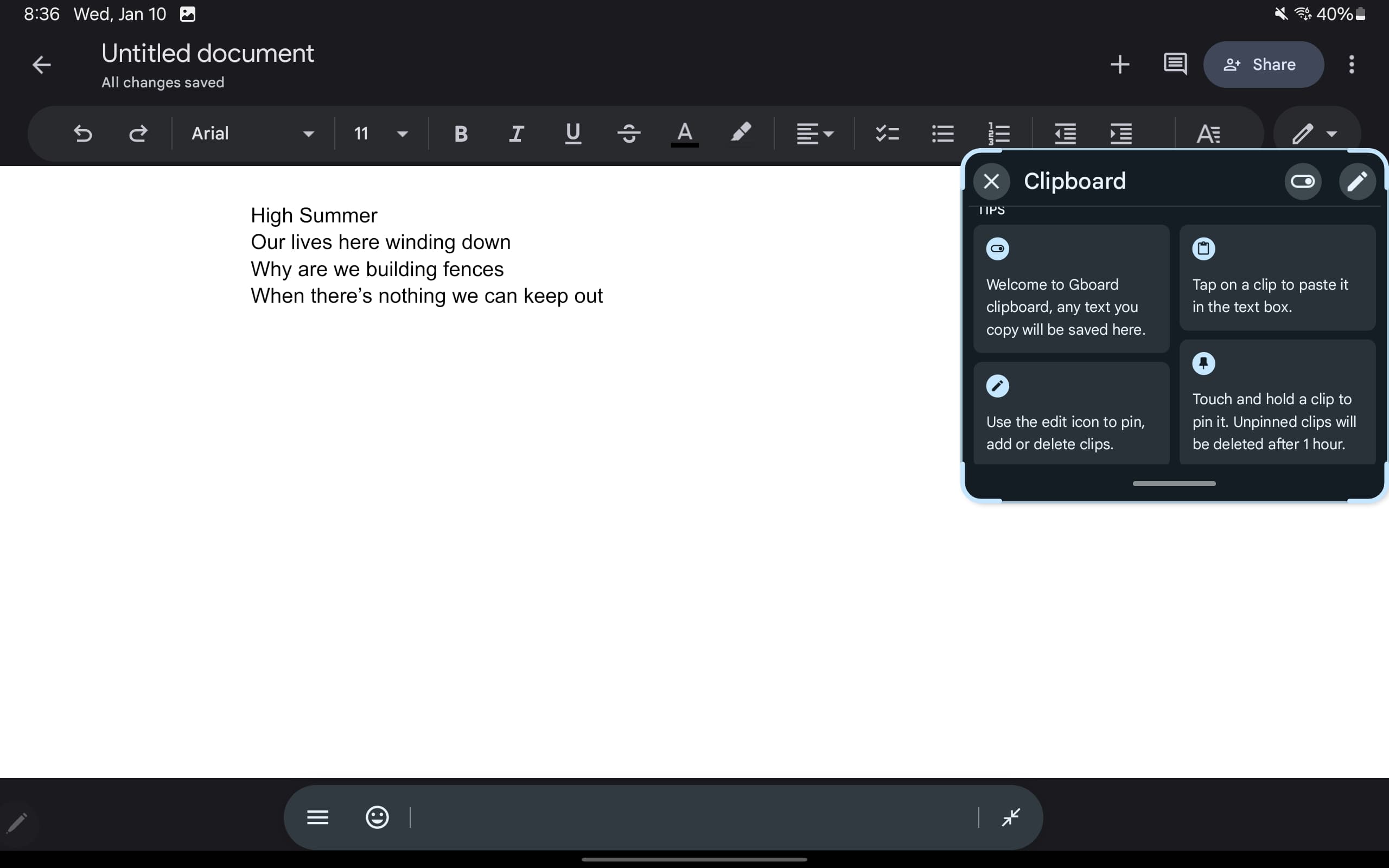
Task: Collapse the on-screen keyboard
Action: click(x=1010, y=817)
